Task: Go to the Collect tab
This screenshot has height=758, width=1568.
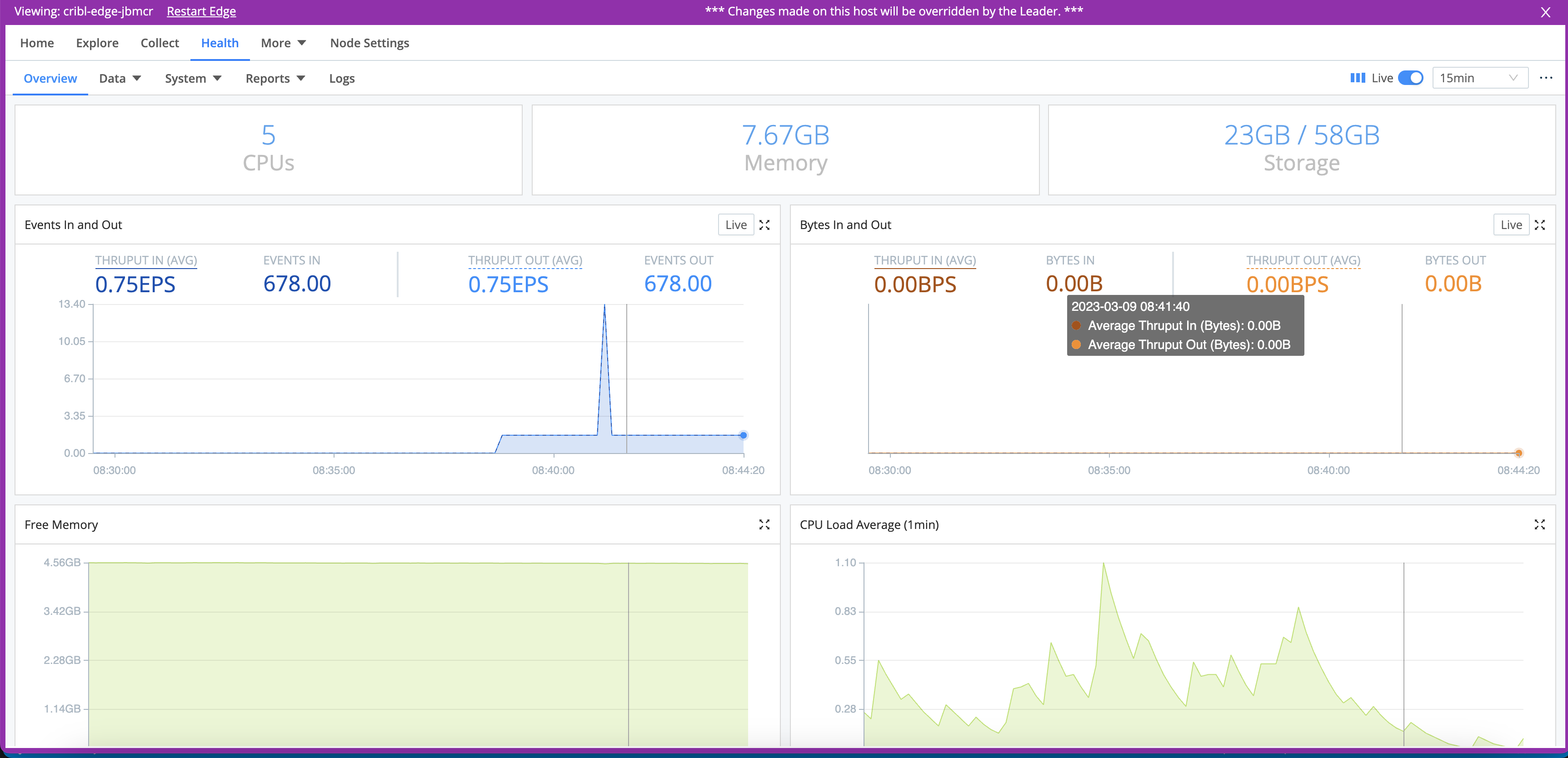Action: (x=160, y=43)
